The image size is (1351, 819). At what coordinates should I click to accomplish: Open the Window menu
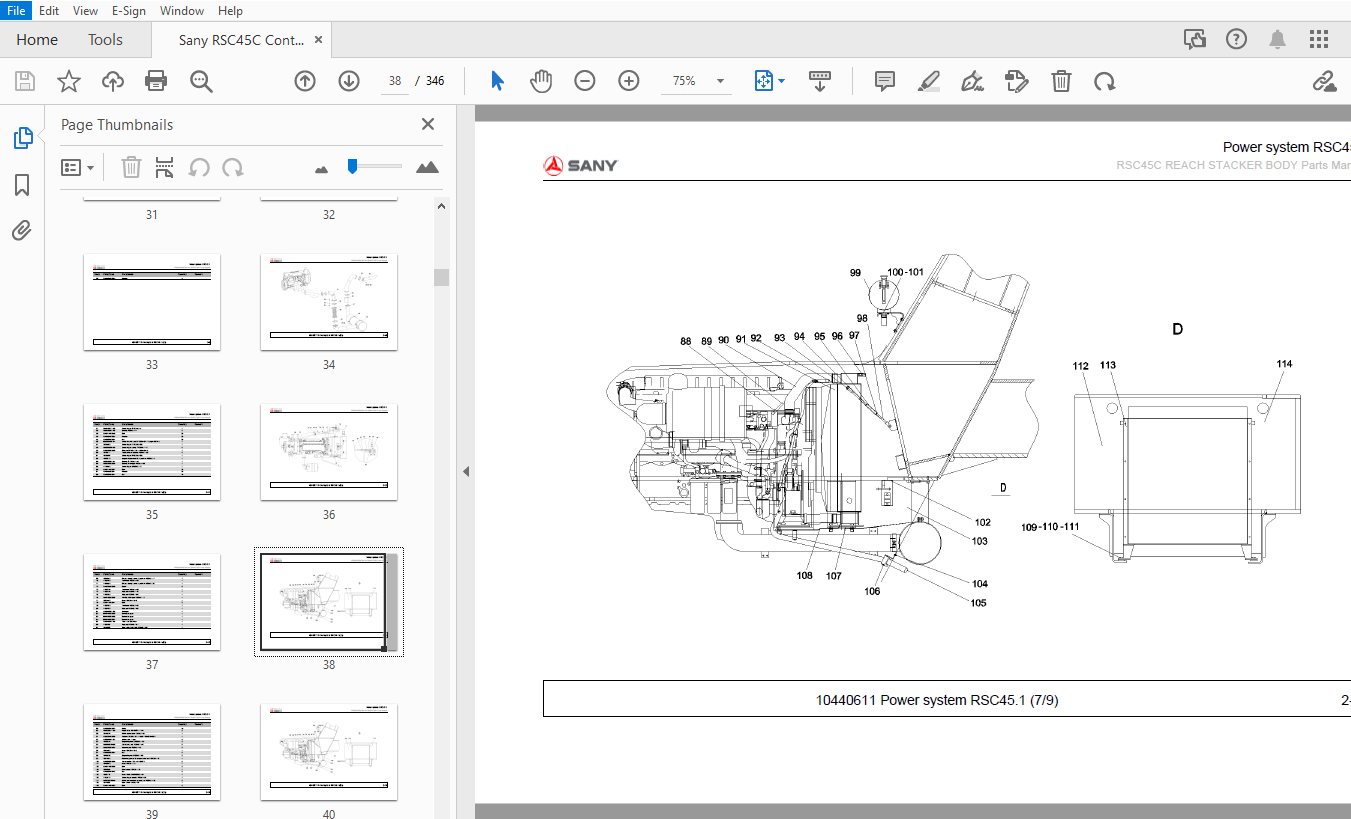coord(182,10)
